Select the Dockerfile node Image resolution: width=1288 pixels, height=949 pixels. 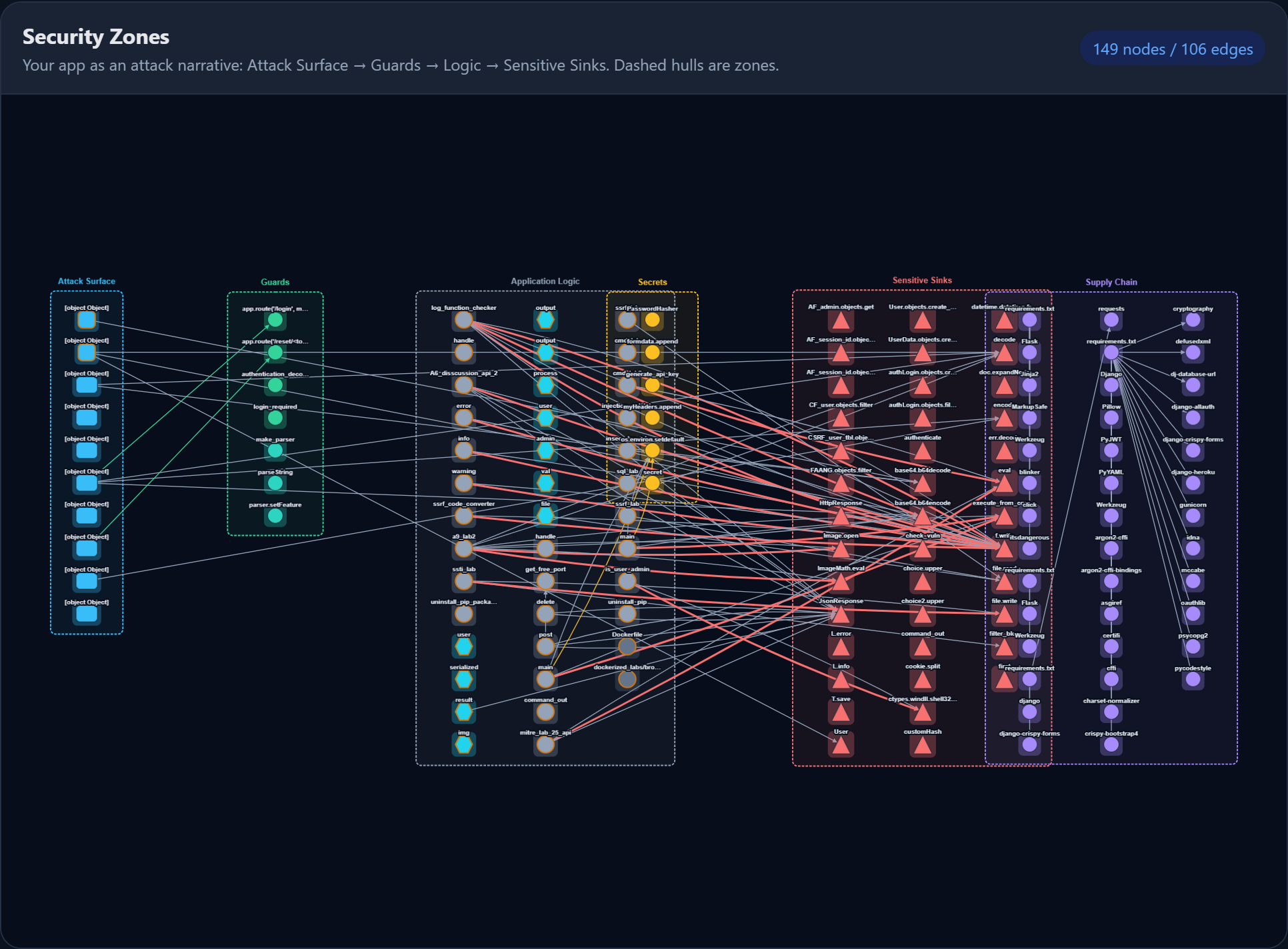click(627, 646)
